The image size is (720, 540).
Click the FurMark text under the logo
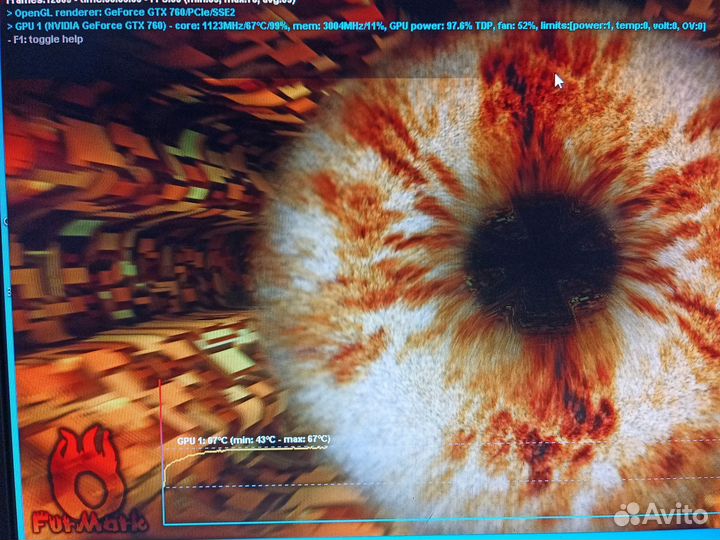88,521
